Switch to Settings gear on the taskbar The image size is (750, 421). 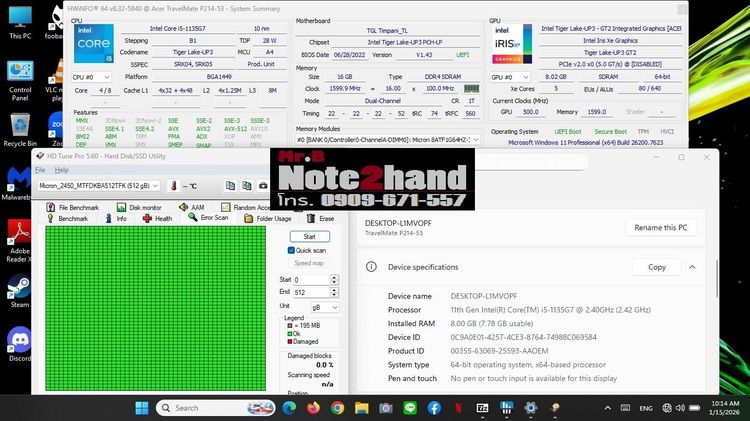pos(530,408)
